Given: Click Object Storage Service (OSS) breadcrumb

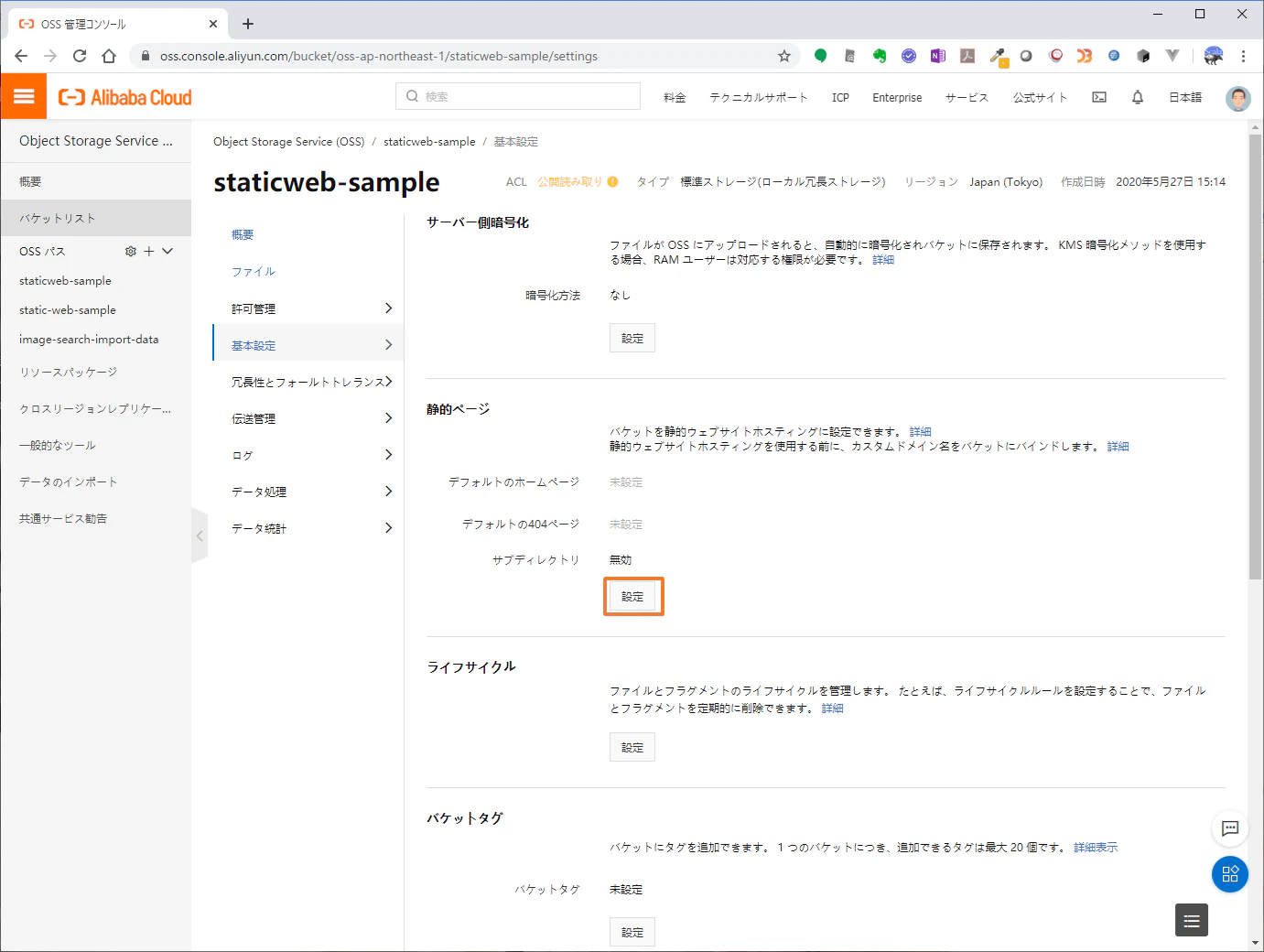Looking at the screenshot, I should (289, 142).
